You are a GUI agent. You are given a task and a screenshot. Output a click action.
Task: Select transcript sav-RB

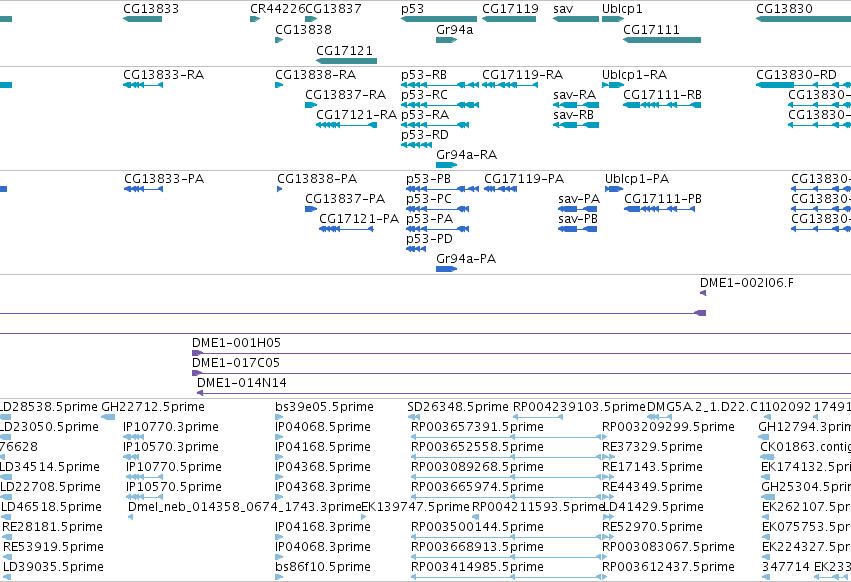coord(574,115)
